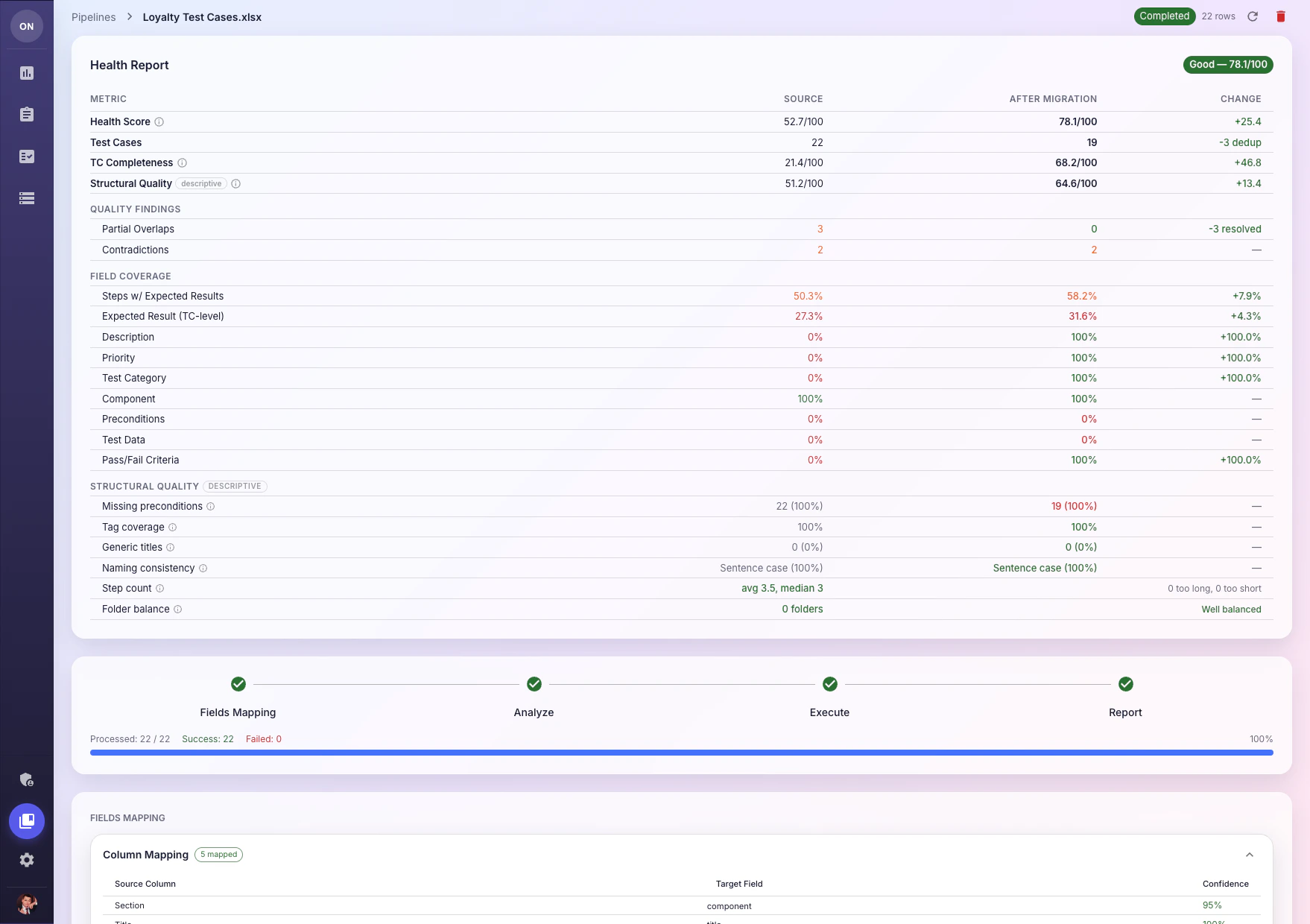Click the 5 mapped badge in Column Mapping
Screen dimensions: 1310x924
tap(218, 855)
